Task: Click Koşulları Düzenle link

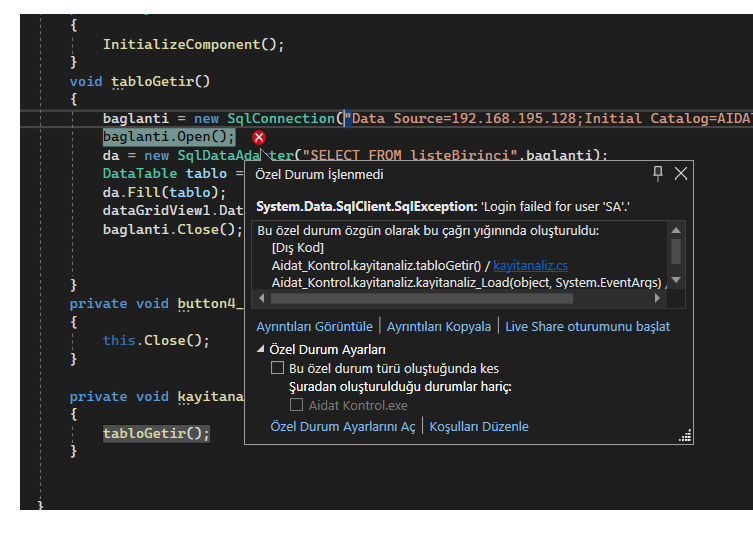Action: [479, 426]
